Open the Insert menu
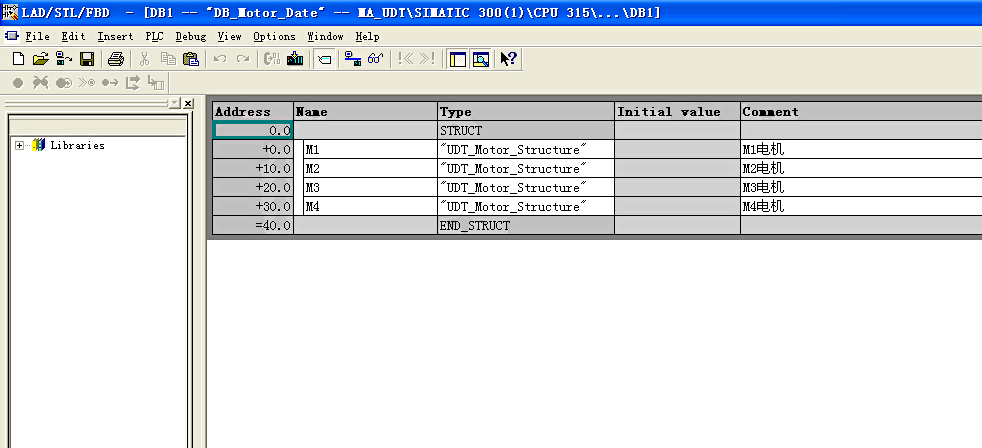 (x=115, y=36)
